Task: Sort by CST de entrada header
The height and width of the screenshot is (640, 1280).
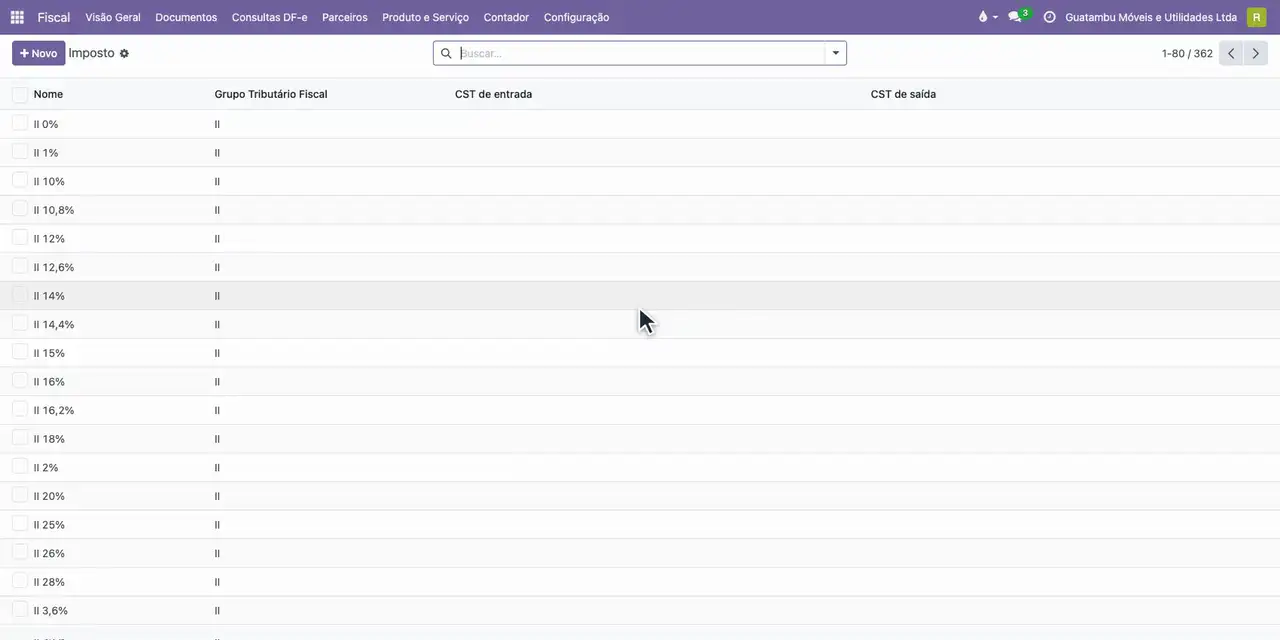Action: 493,94
